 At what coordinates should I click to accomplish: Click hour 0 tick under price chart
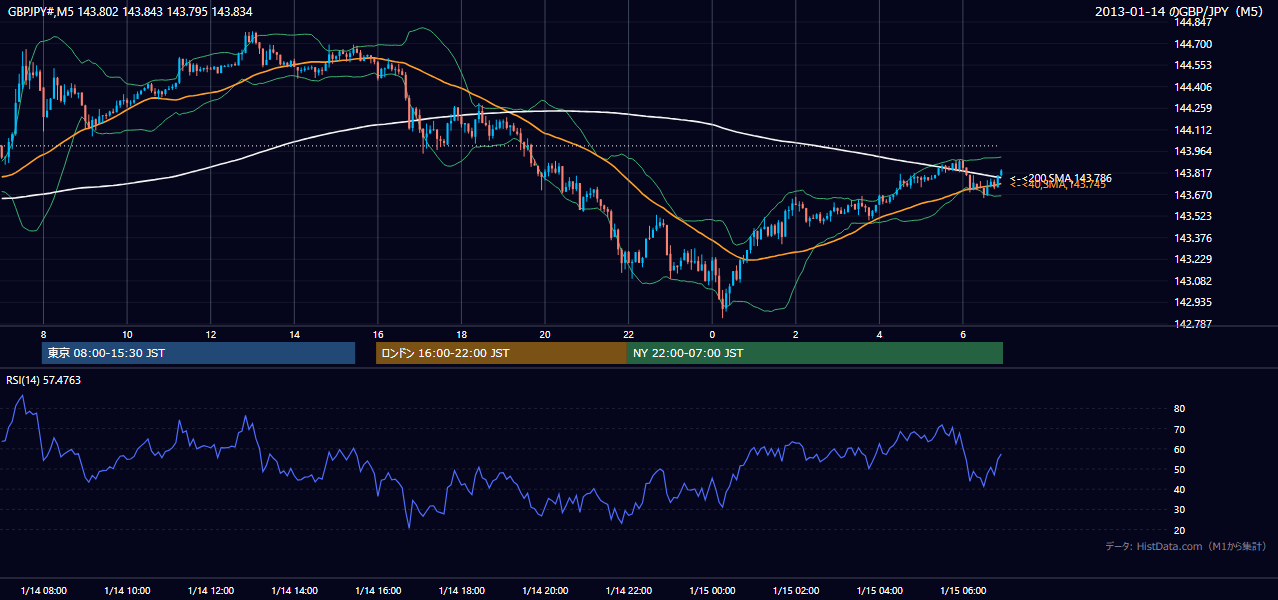tap(712, 334)
